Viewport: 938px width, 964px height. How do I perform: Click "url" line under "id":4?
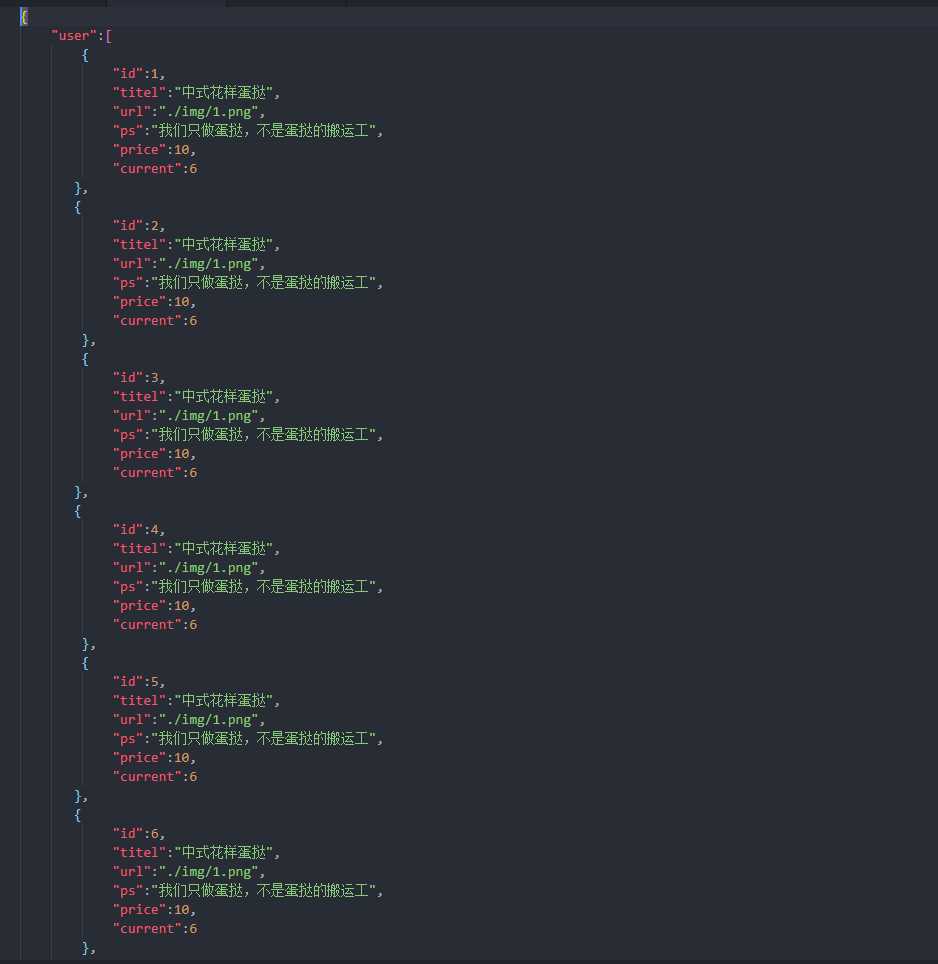pos(189,567)
